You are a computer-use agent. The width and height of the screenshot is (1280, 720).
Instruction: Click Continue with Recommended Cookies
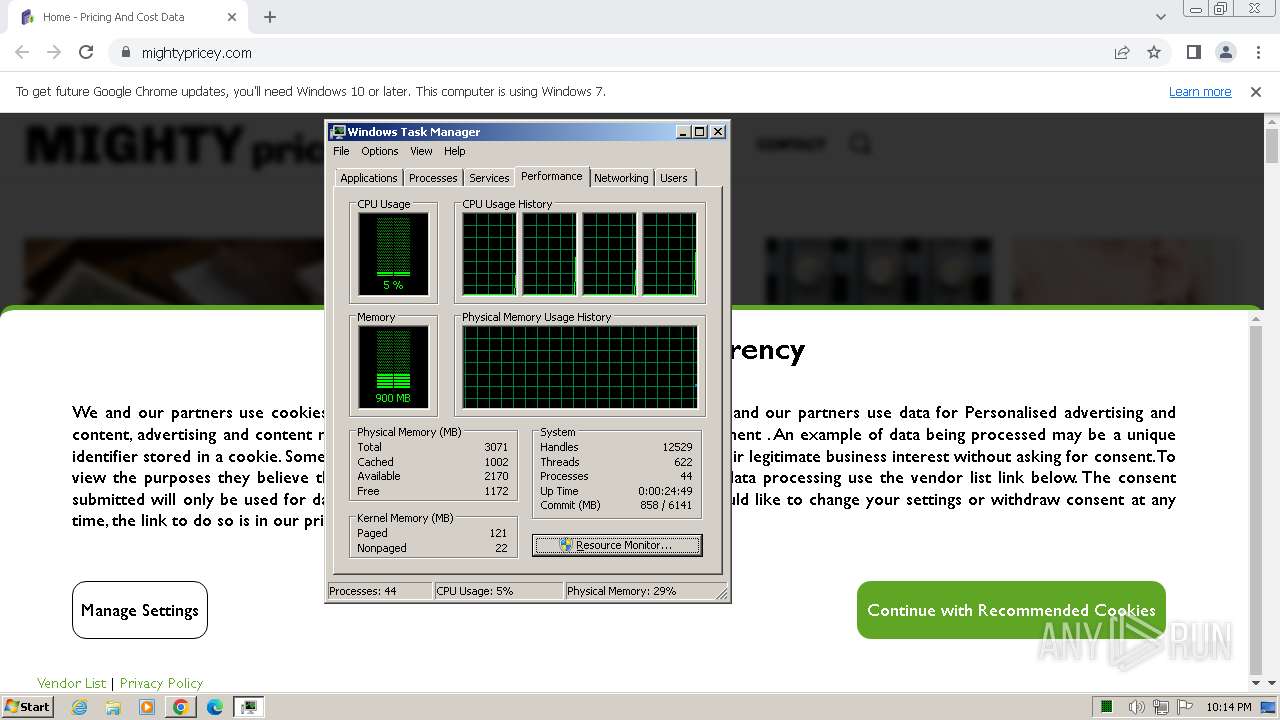[x=1011, y=610]
